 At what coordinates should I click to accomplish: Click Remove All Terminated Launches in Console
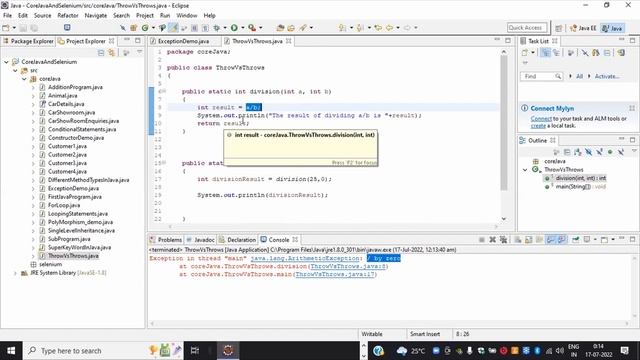click(x=503, y=240)
